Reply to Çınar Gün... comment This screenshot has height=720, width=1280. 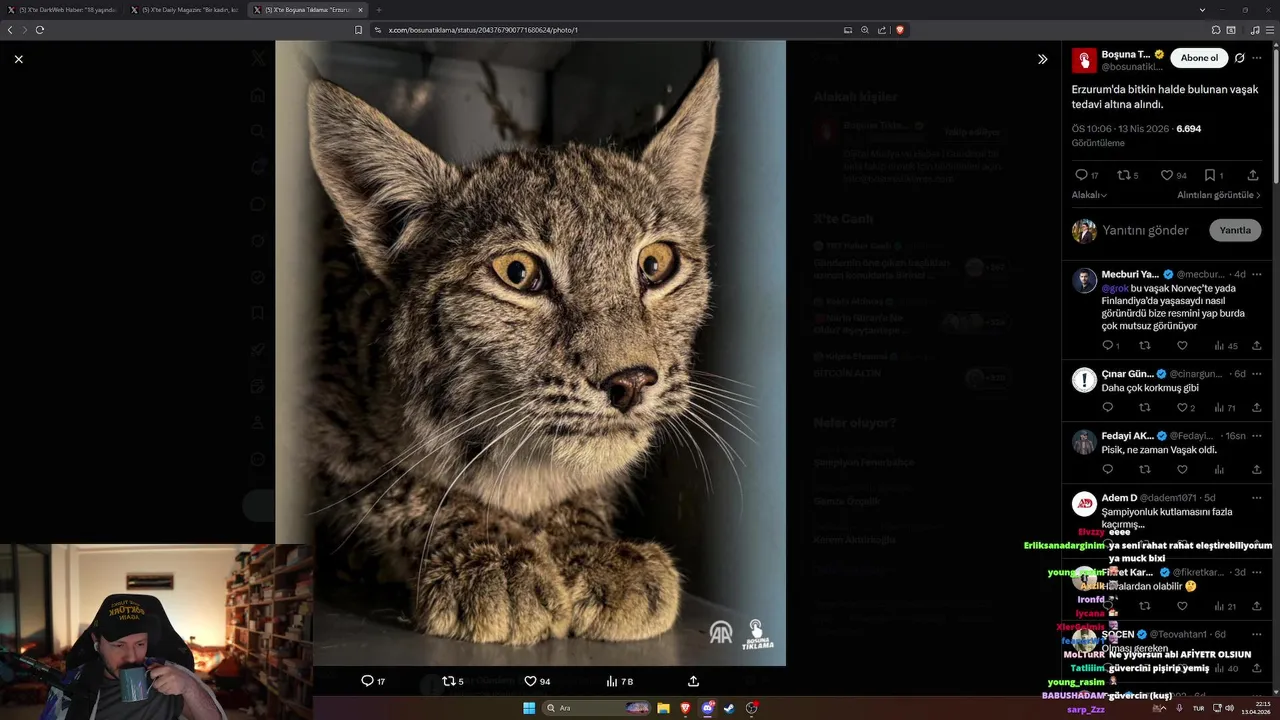tap(1108, 408)
